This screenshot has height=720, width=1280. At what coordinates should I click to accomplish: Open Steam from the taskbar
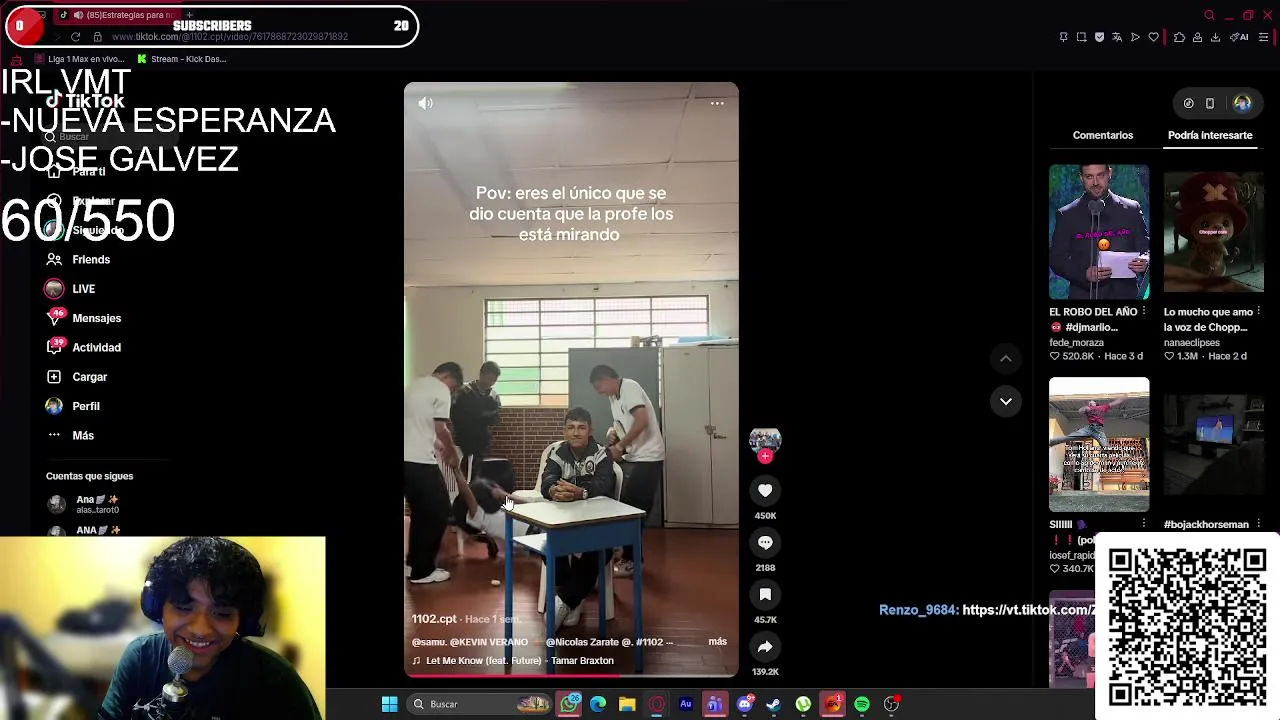pyautogui.click(x=774, y=704)
